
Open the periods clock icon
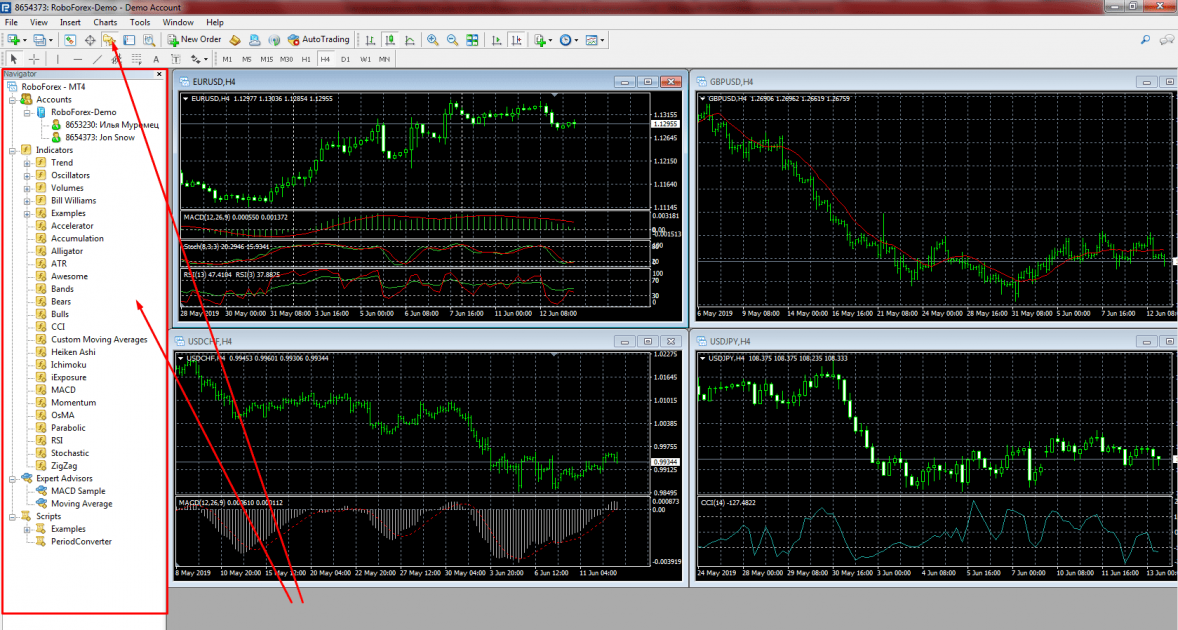566,40
